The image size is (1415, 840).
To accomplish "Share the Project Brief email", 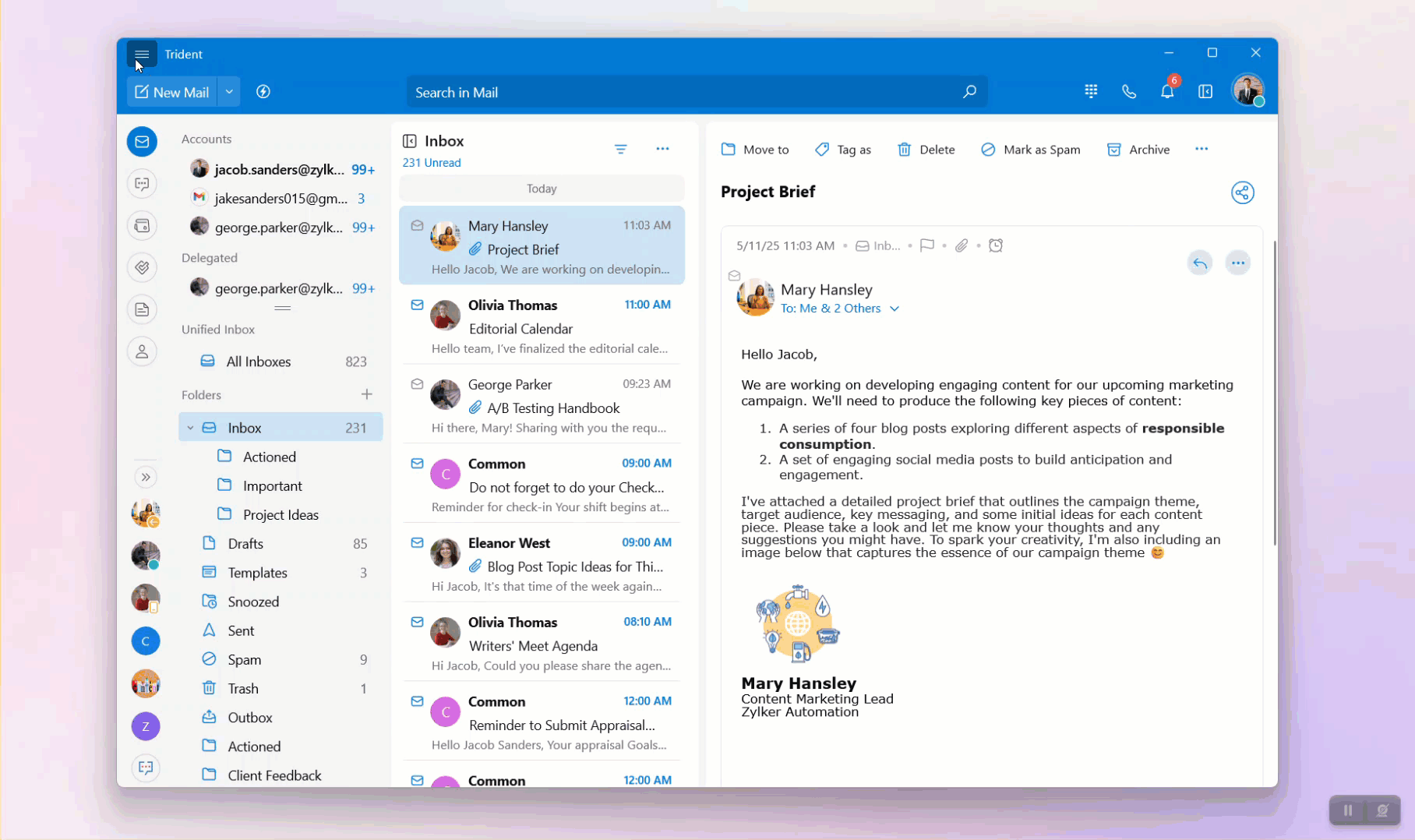I will 1243,192.
